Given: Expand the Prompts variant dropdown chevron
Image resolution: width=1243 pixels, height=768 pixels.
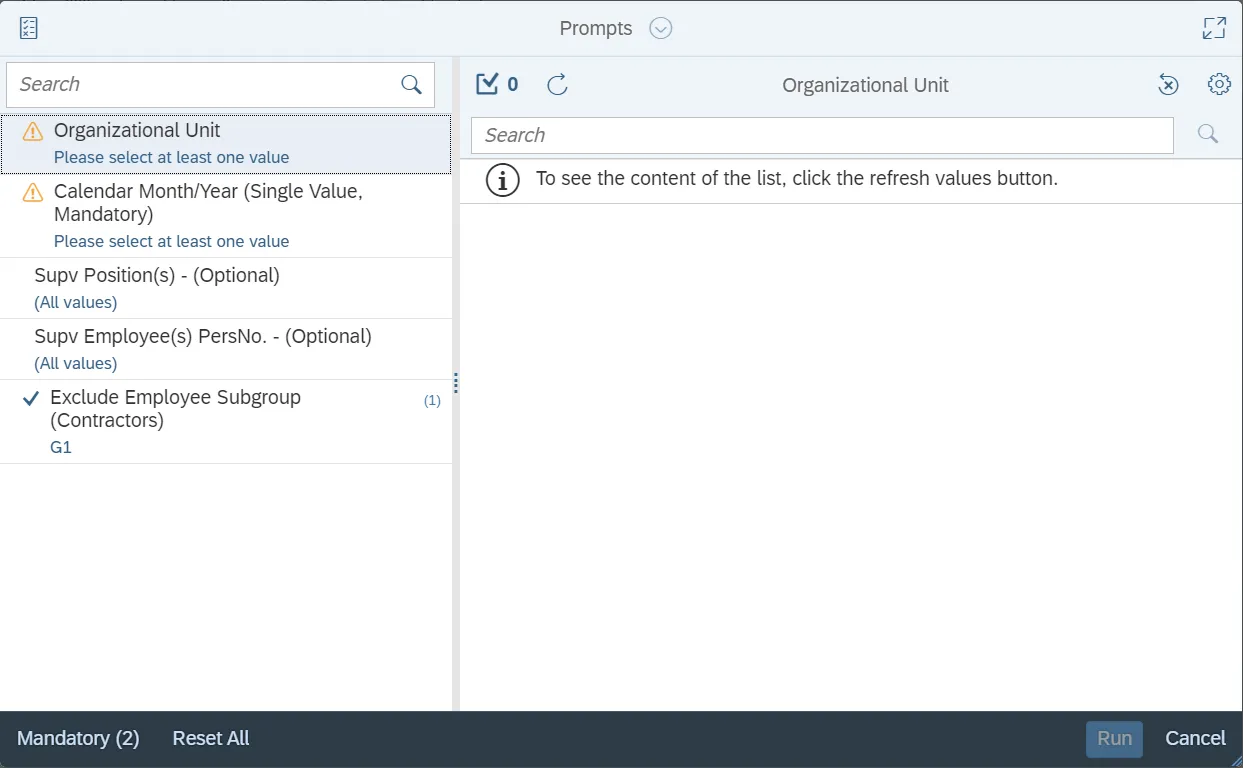Looking at the screenshot, I should [x=660, y=28].
